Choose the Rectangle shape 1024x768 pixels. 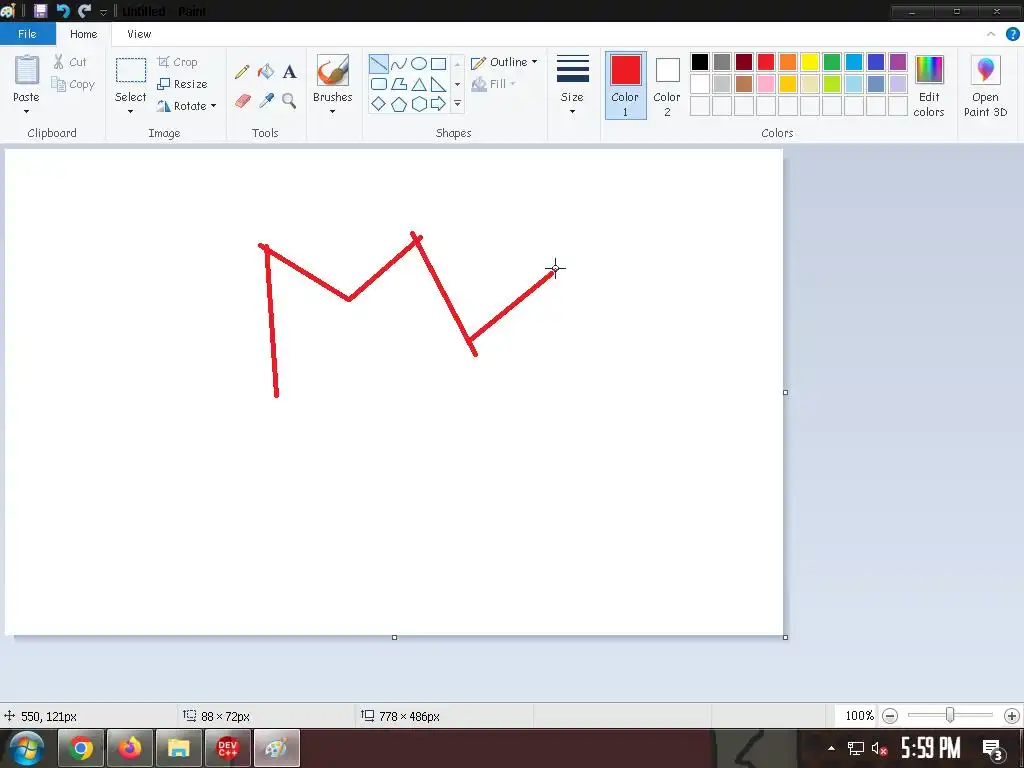439,63
